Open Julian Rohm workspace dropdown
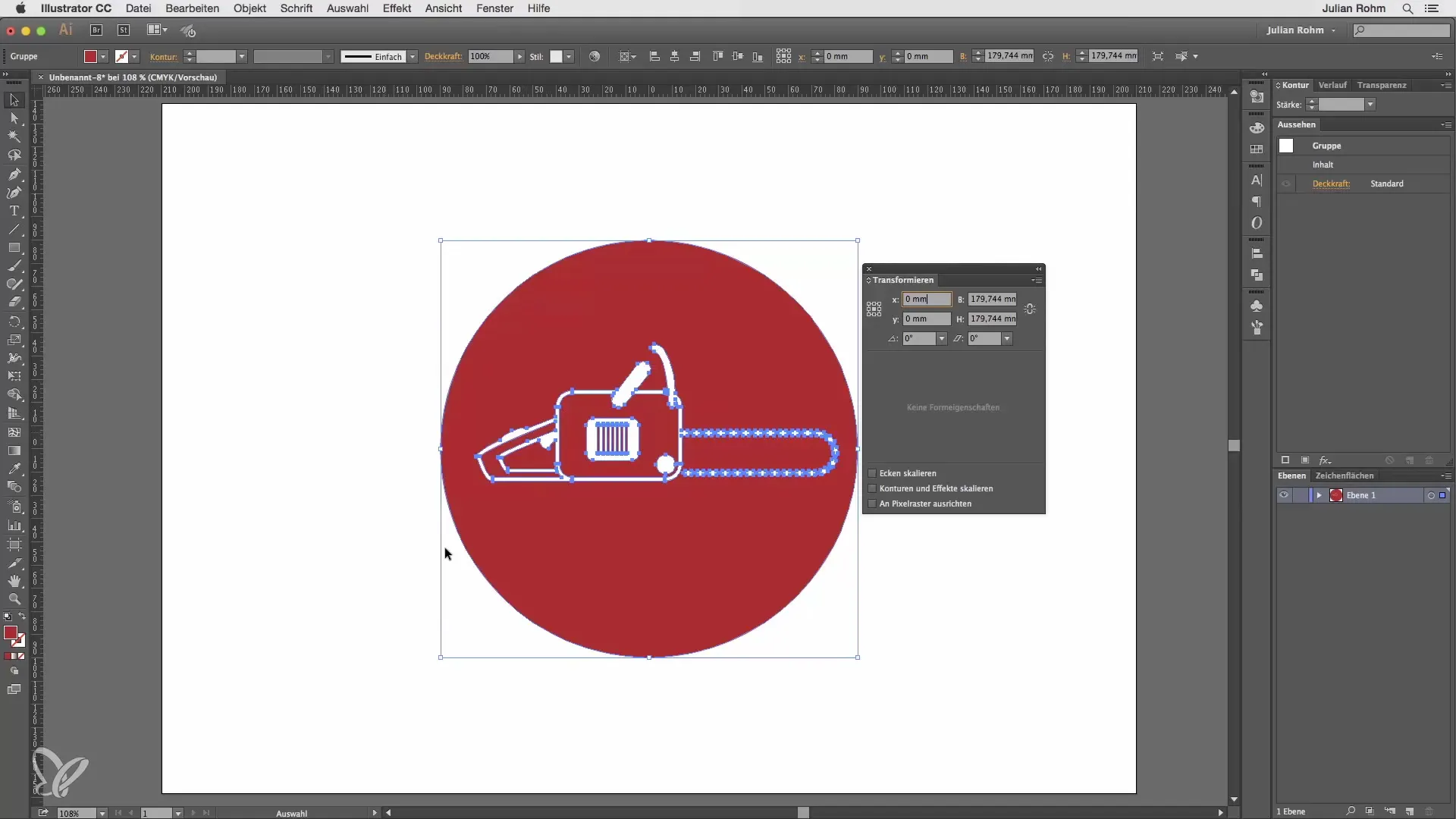The height and width of the screenshot is (819, 1456). [x=1301, y=30]
